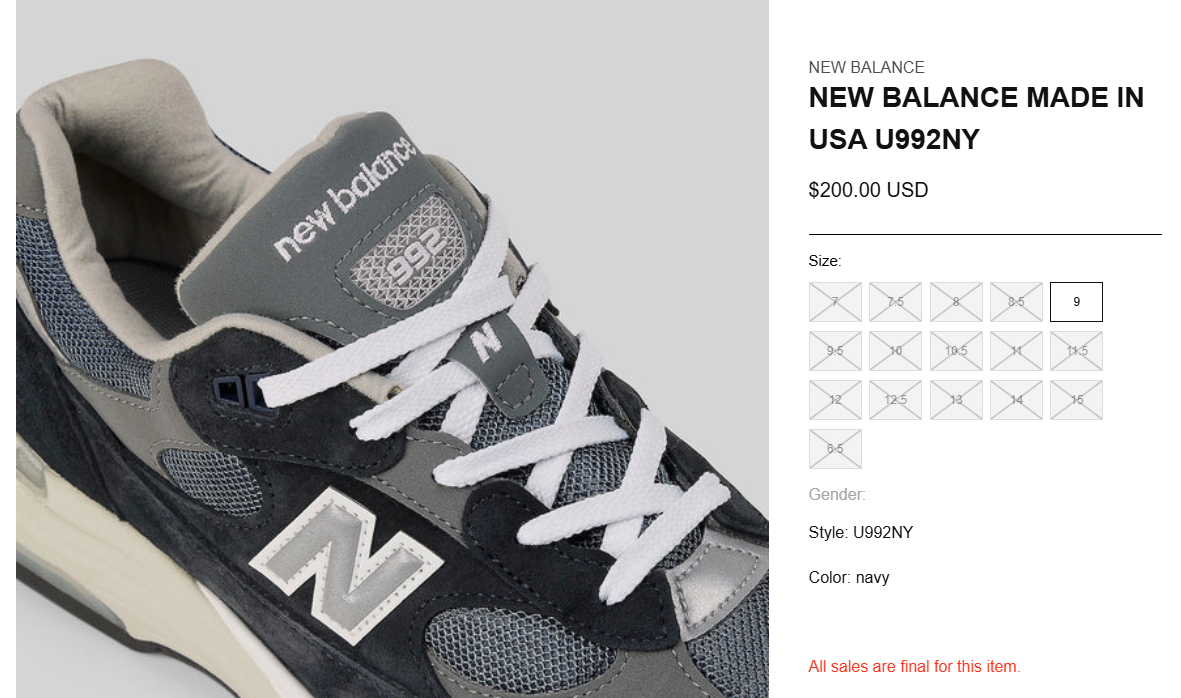Pick the size 6.5 box

[x=835, y=449]
